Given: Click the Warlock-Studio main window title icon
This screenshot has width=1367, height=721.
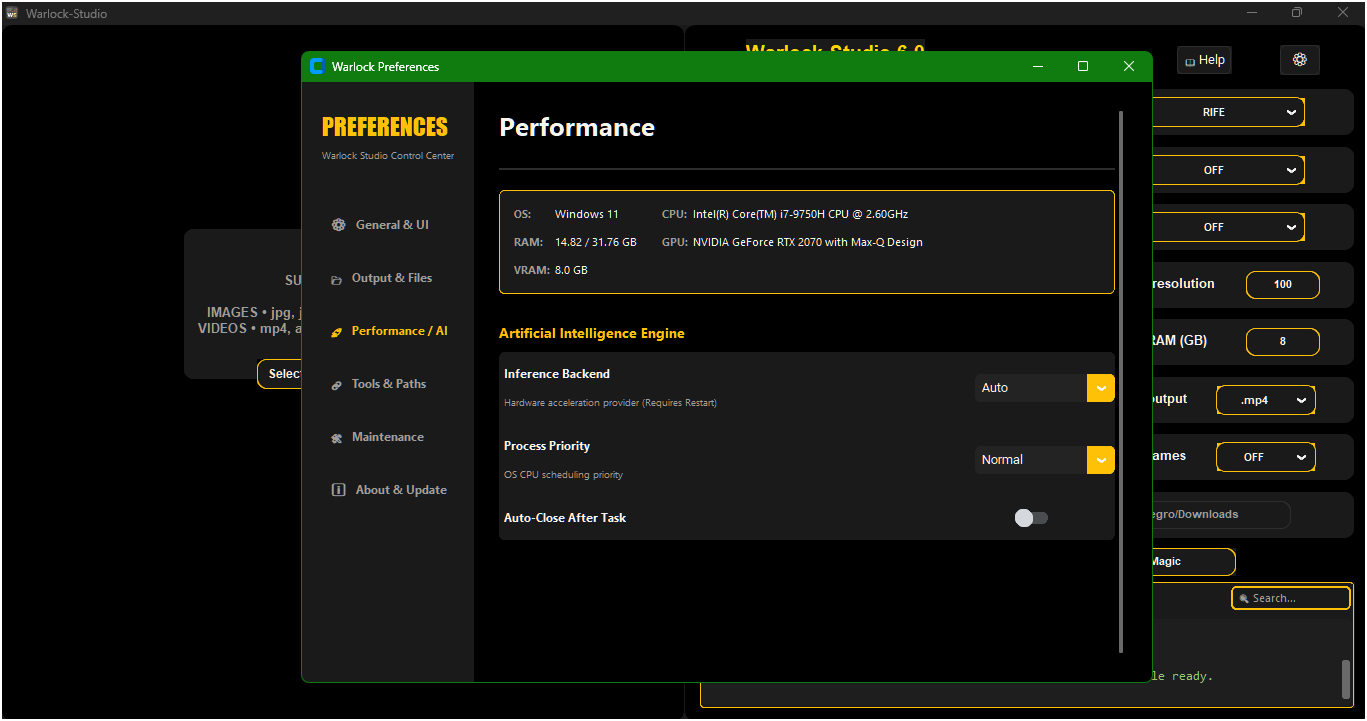Looking at the screenshot, I should (x=12, y=14).
